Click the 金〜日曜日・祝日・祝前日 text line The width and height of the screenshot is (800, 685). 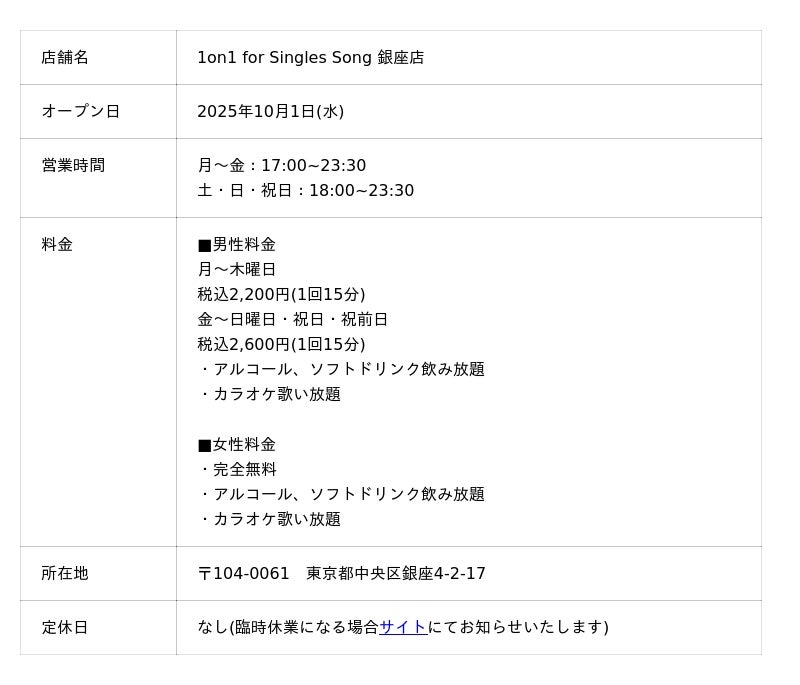coord(292,320)
